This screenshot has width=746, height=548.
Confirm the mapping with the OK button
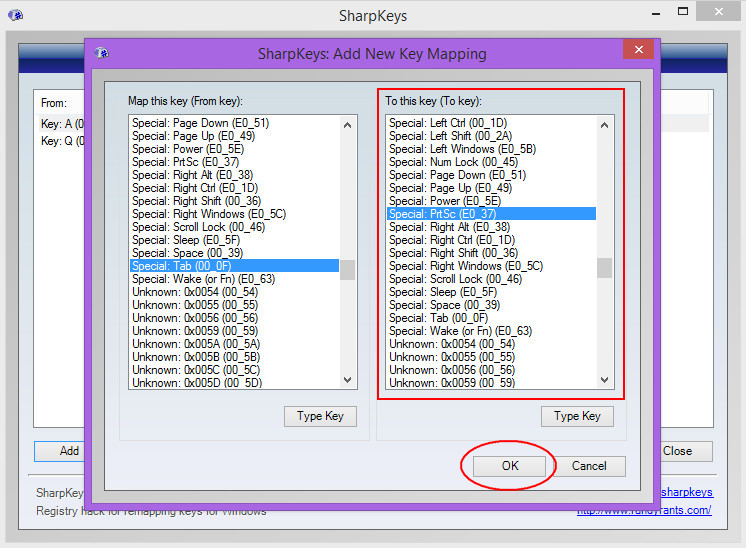509,466
